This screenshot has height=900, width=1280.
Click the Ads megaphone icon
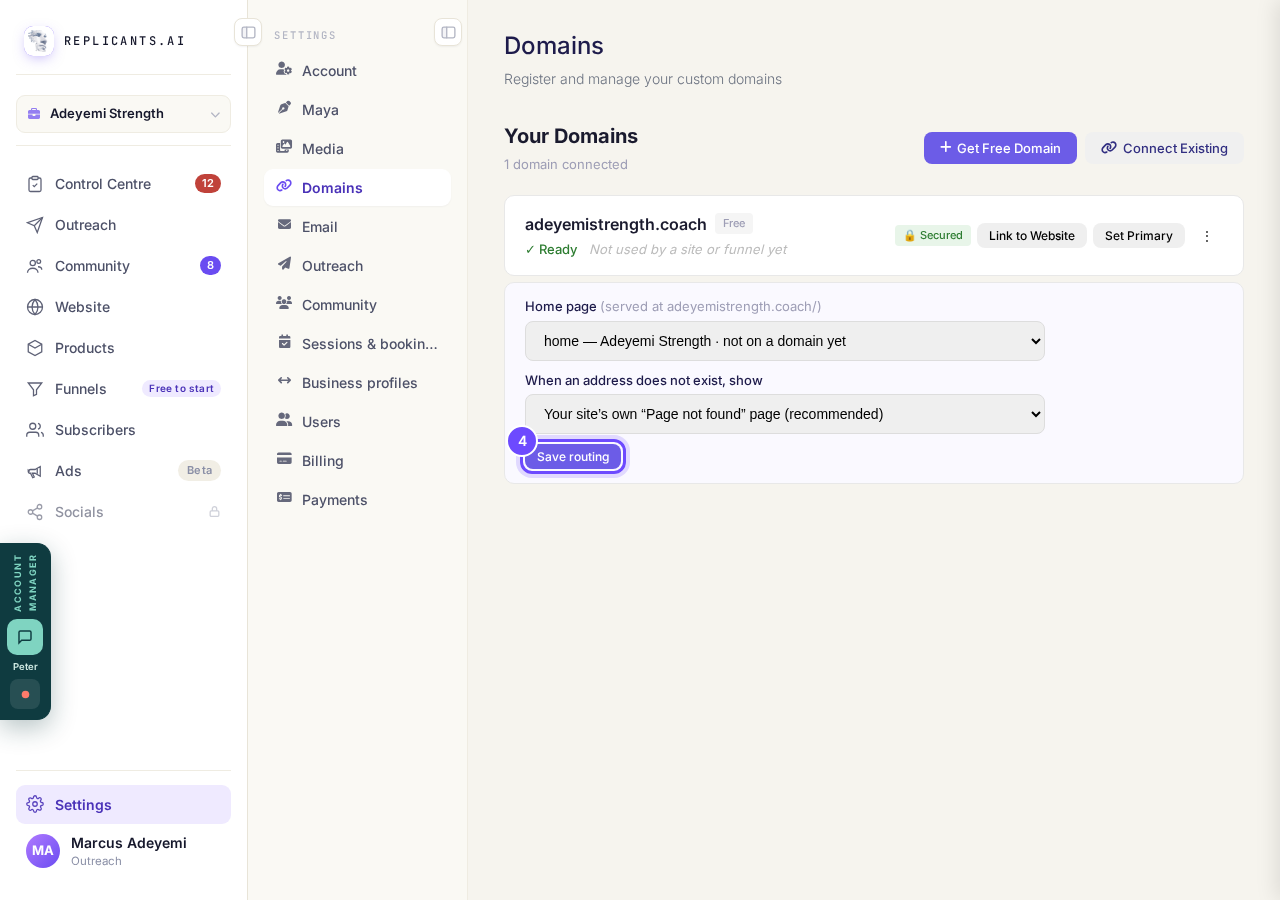[35, 471]
